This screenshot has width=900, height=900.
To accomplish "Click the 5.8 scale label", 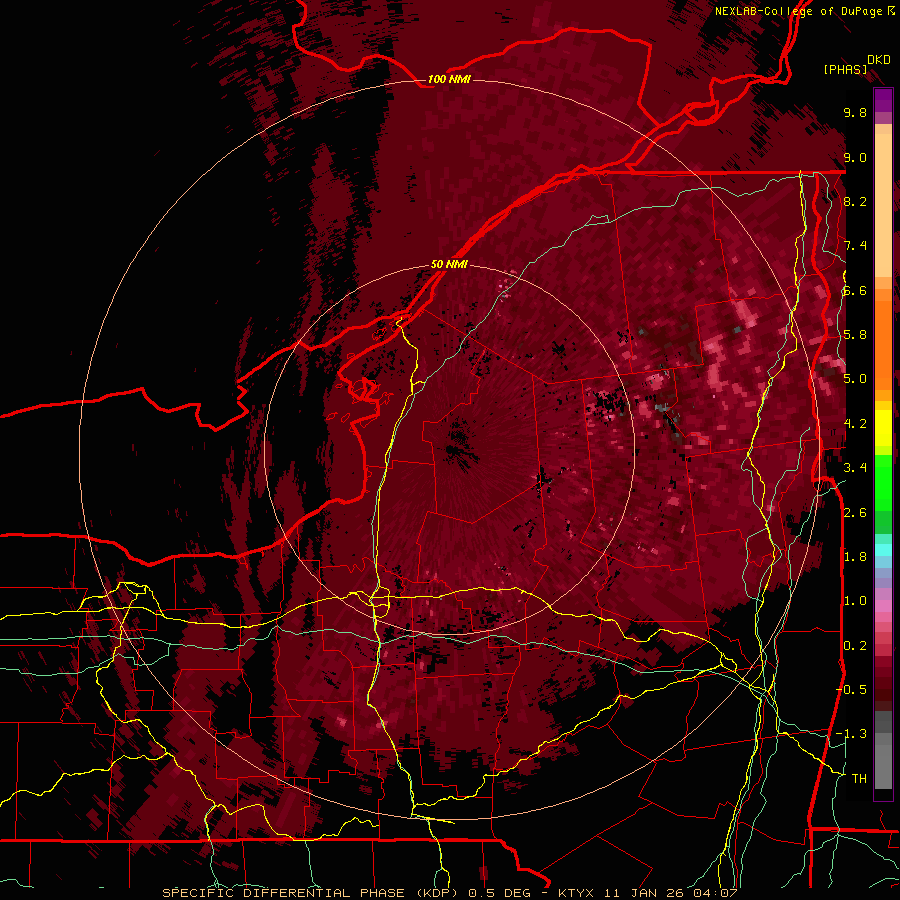I will coord(855,334).
